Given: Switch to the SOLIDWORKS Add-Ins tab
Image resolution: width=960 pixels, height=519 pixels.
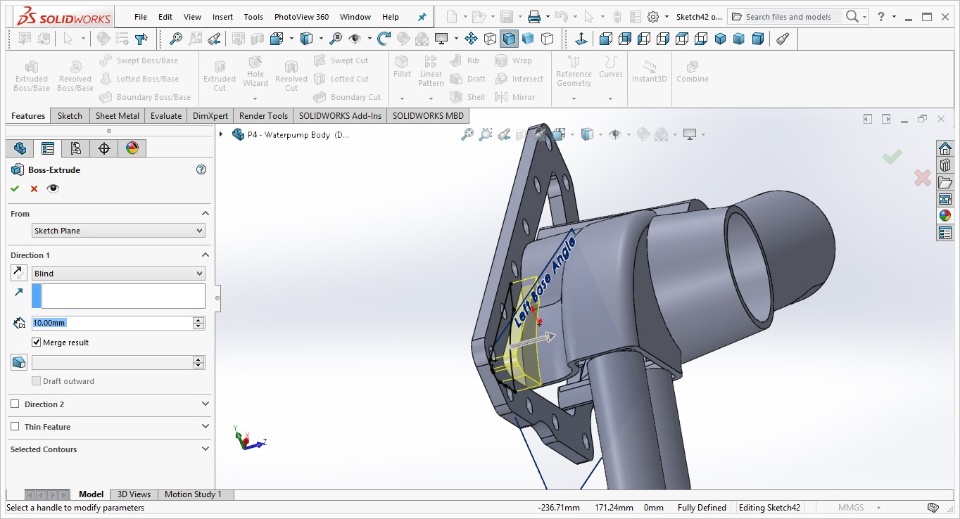Looking at the screenshot, I should pyautogui.click(x=340, y=116).
